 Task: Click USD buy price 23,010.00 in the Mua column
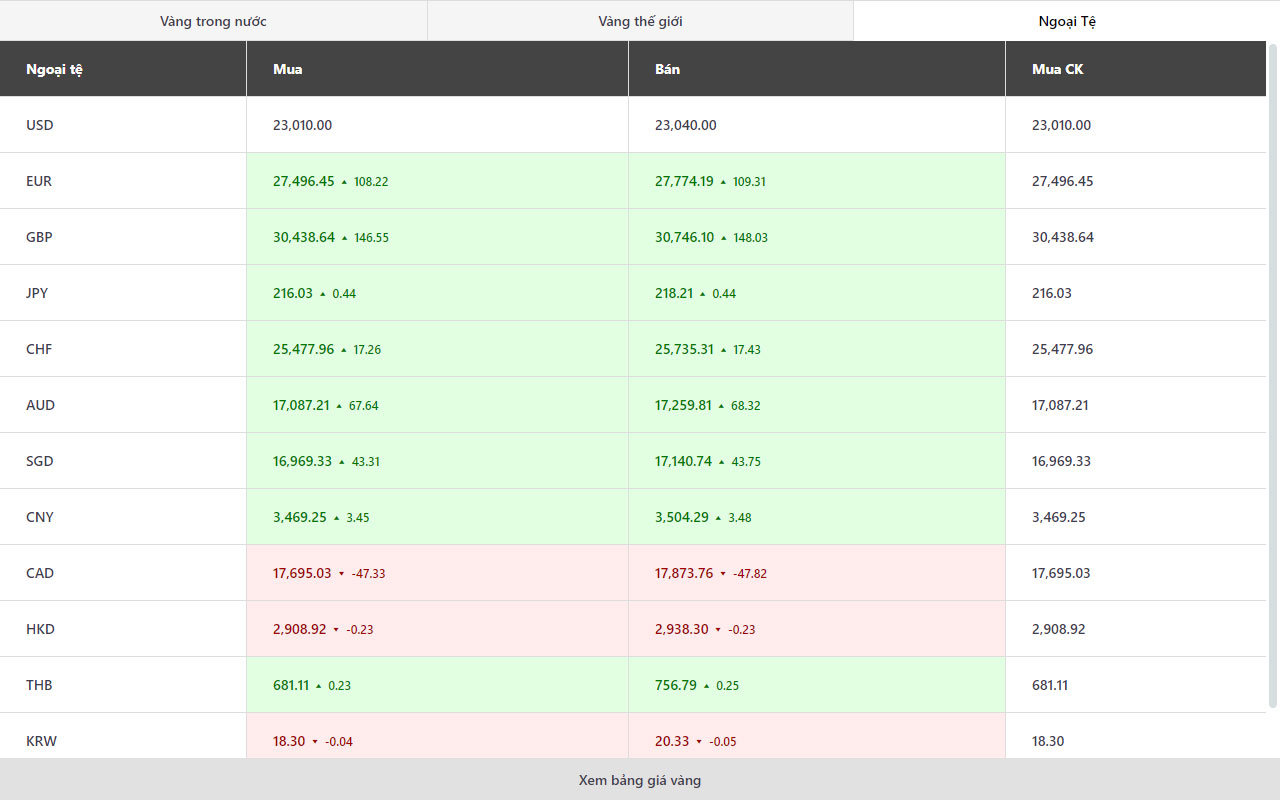tap(302, 125)
